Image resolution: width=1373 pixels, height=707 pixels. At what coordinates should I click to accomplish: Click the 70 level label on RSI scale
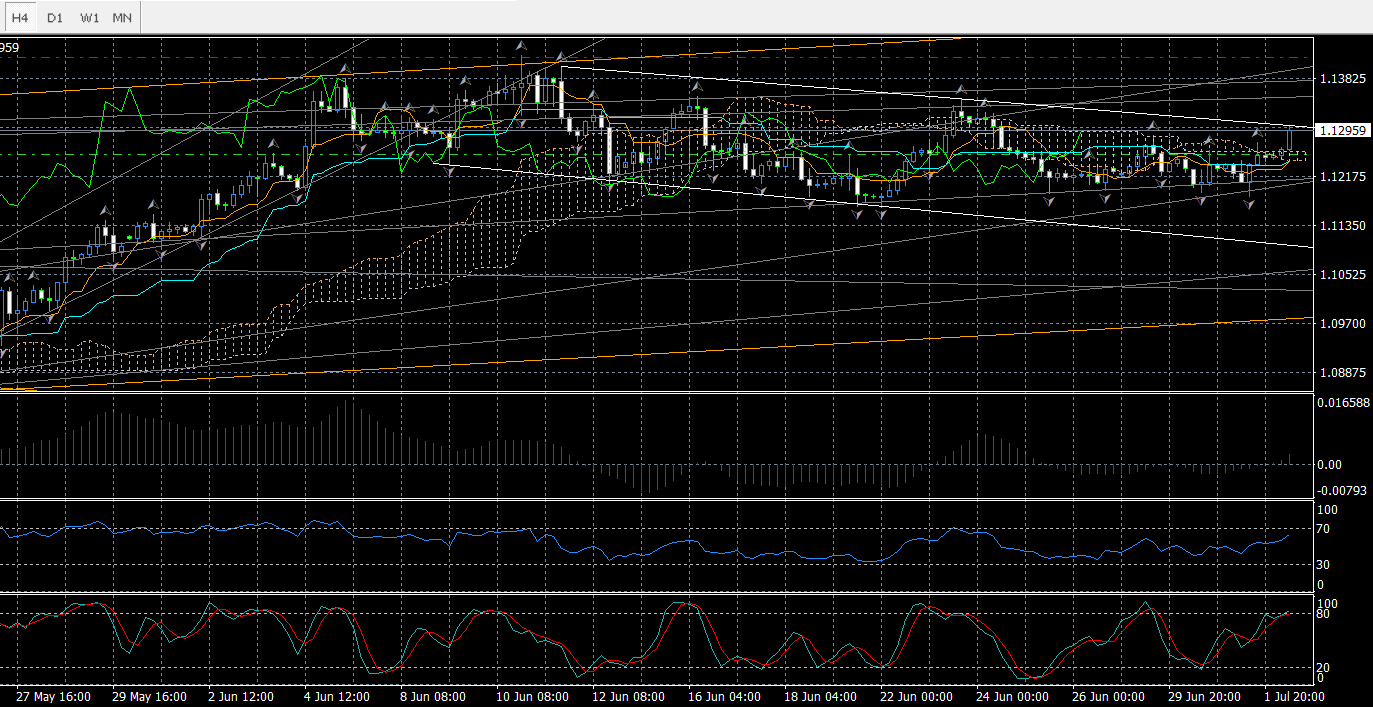[1321, 528]
